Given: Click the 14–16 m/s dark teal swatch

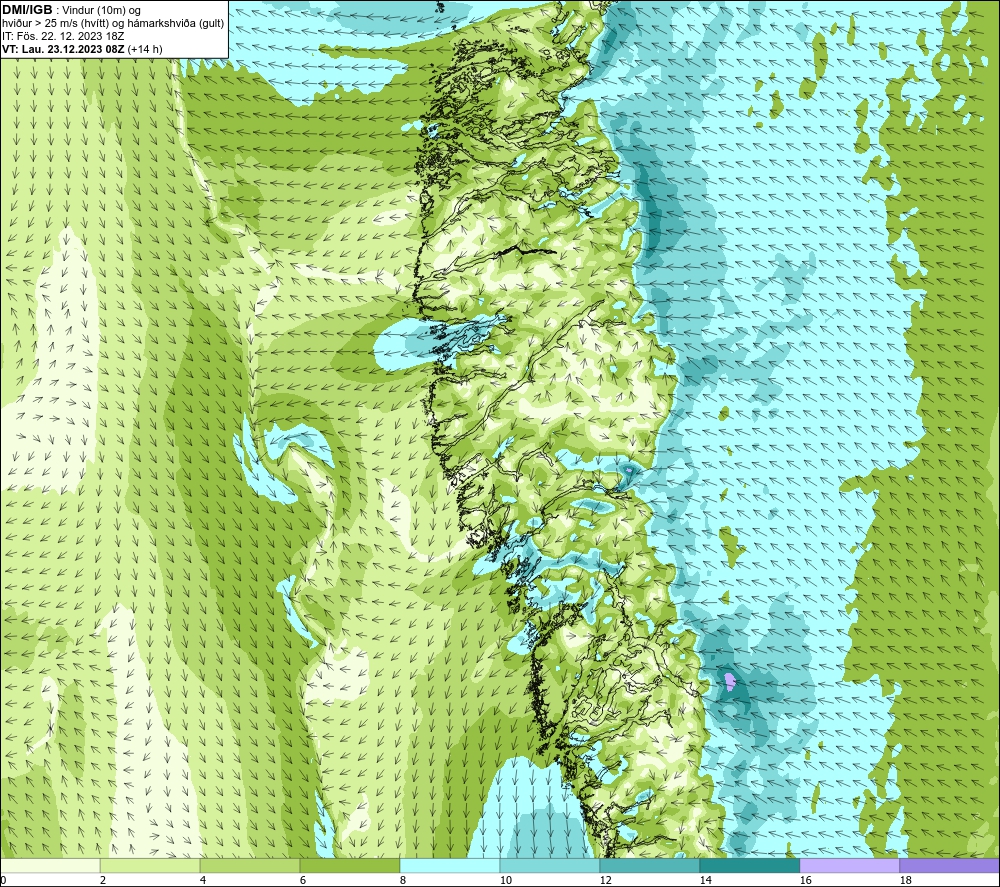Looking at the screenshot, I should pos(749,865).
